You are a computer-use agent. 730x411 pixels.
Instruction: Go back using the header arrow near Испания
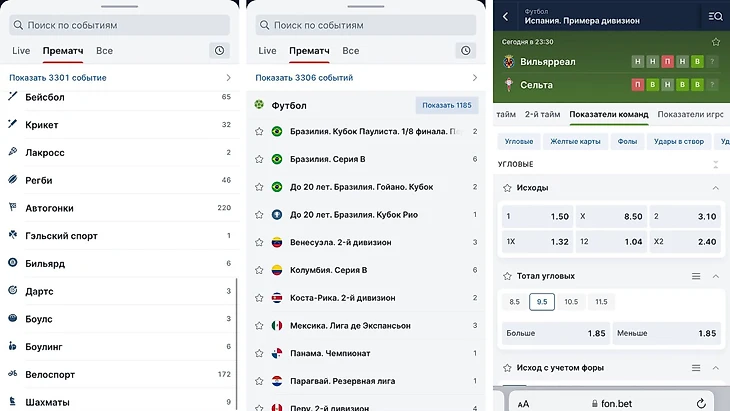click(x=506, y=16)
